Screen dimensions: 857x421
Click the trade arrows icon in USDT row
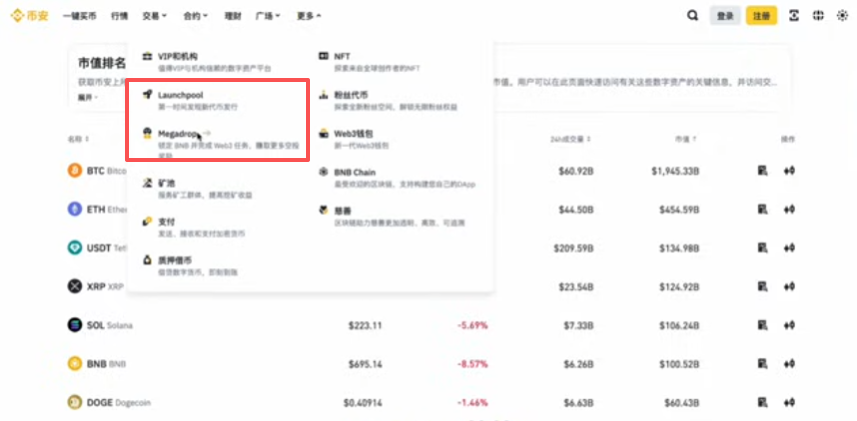pos(789,248)
